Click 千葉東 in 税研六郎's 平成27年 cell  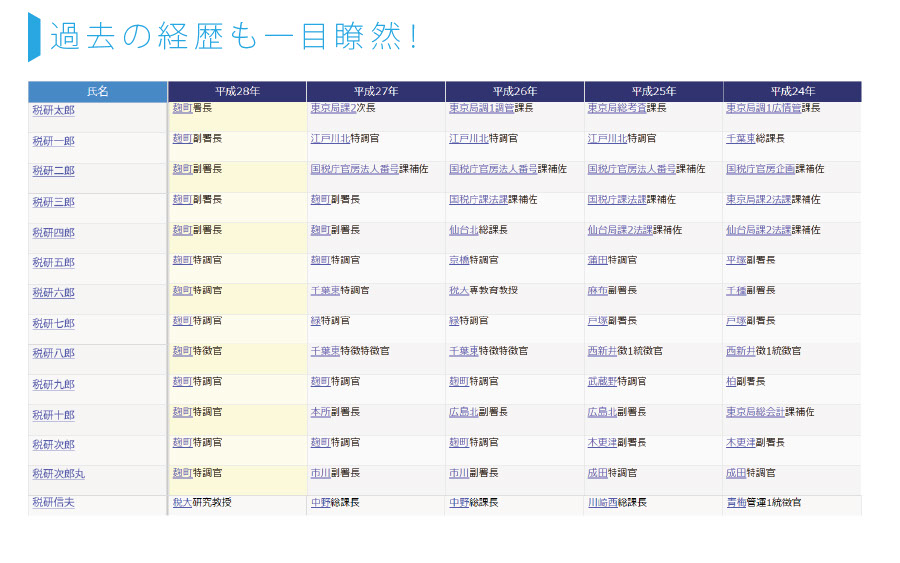coord(325,290)
